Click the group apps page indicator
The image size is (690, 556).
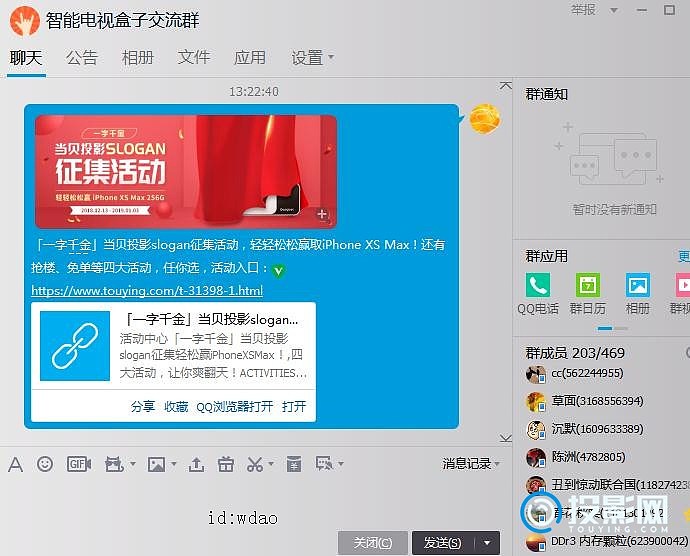(613, 328)
